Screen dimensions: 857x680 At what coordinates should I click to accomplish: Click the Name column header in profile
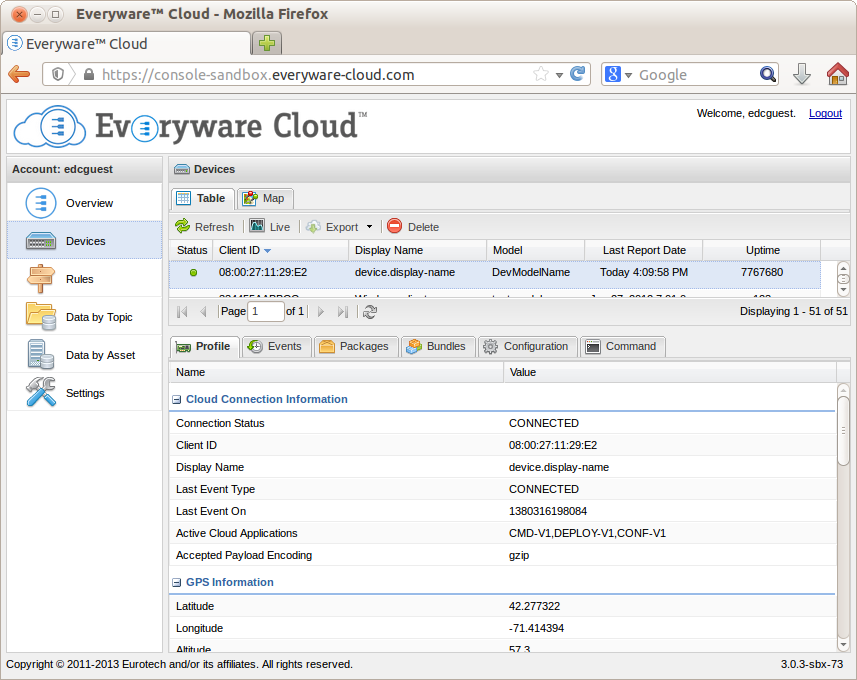point(336,372)
